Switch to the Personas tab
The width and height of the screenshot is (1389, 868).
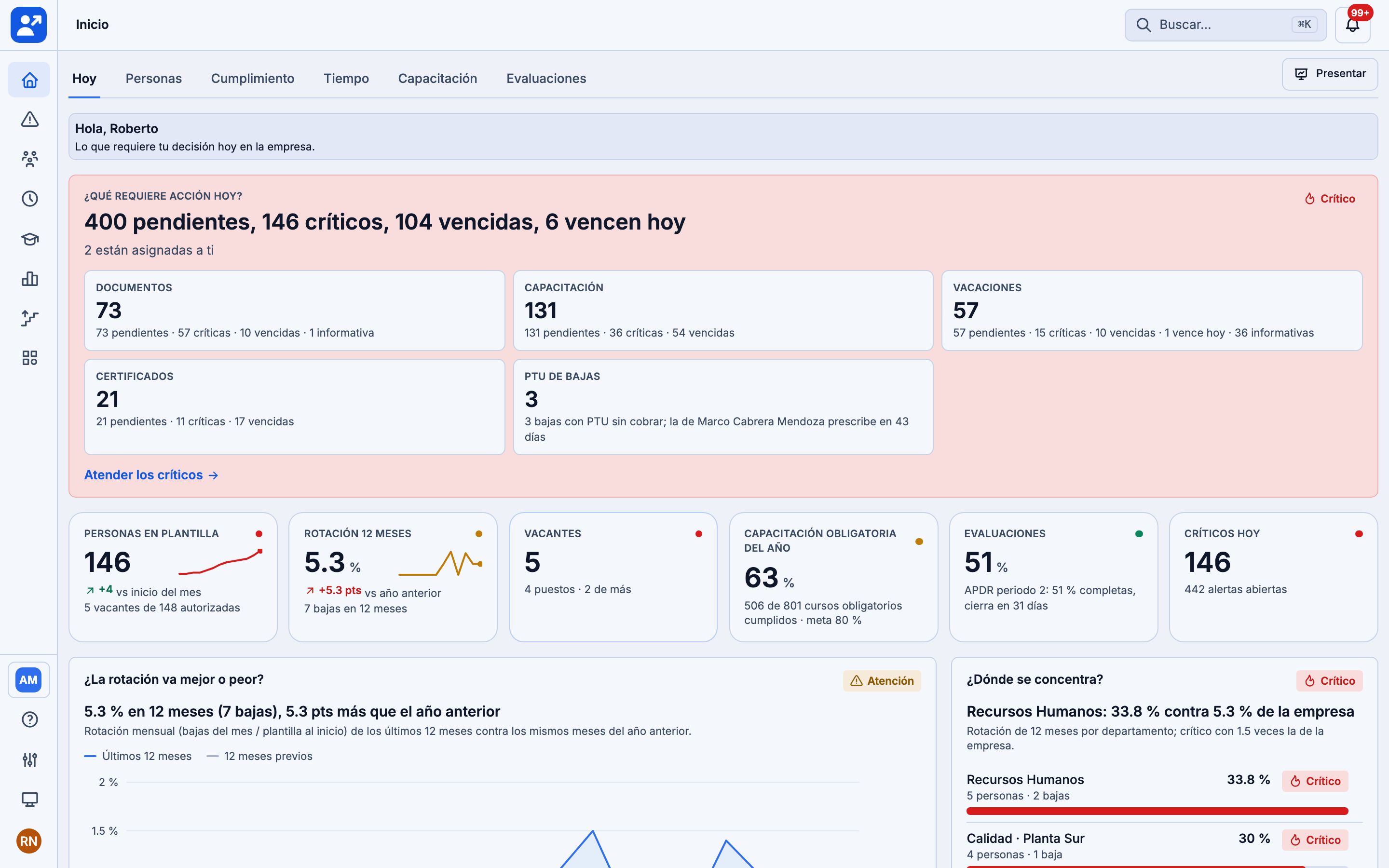pyautogui.click(x=154, y=79)
